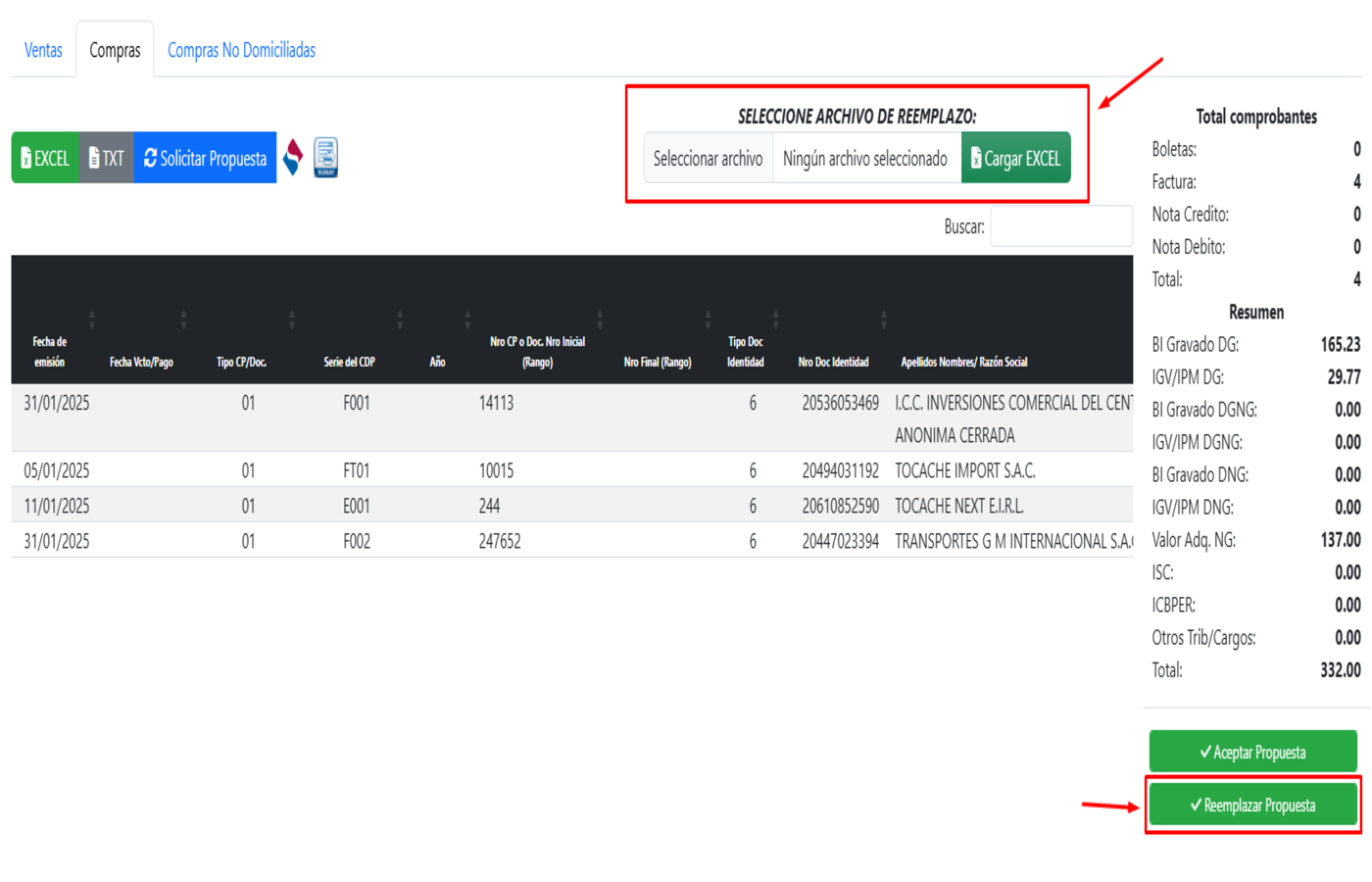Image resolution: width=1372 pixels, height=882 pixels.
Task: Click Seleccionar archivo to choose a file
Action: pos(708,159)
